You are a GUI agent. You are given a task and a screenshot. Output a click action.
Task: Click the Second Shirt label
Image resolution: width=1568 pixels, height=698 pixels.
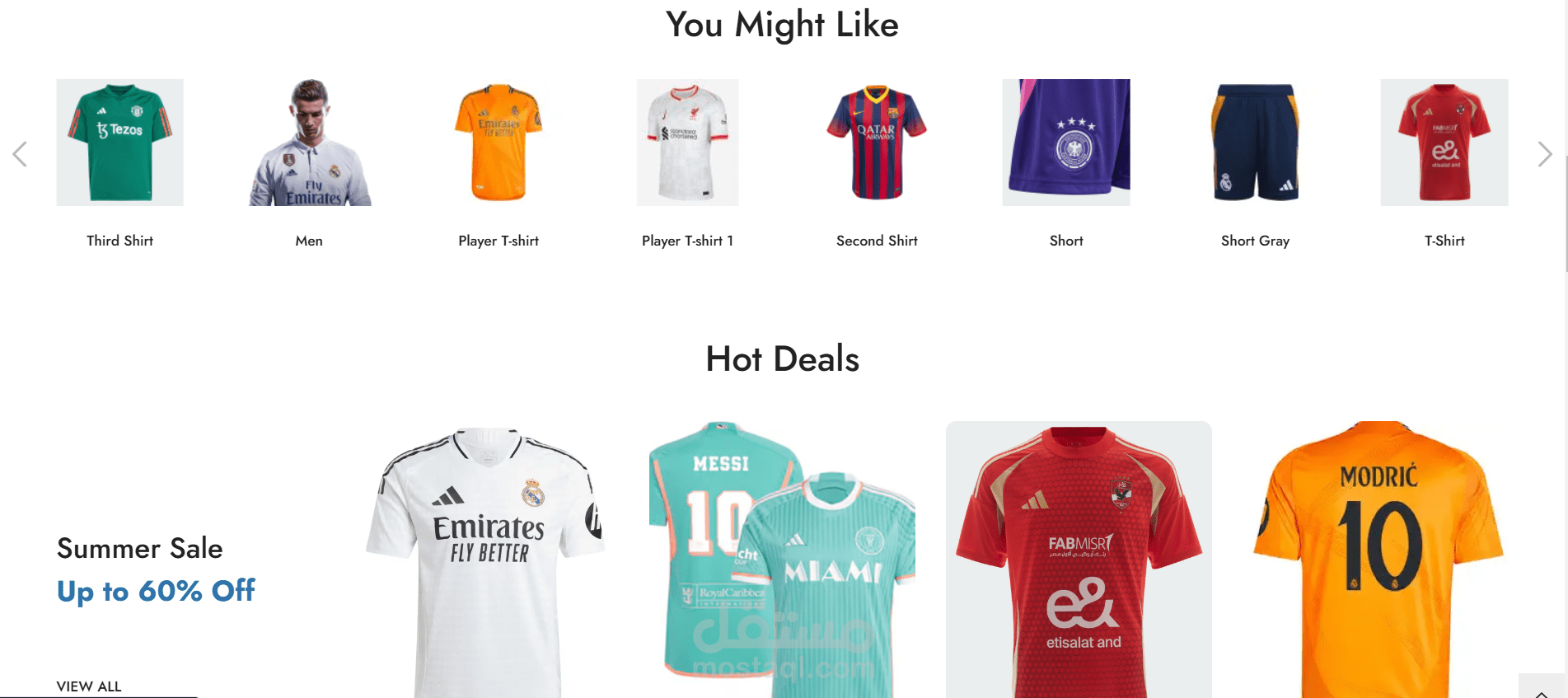click(877, 241)
